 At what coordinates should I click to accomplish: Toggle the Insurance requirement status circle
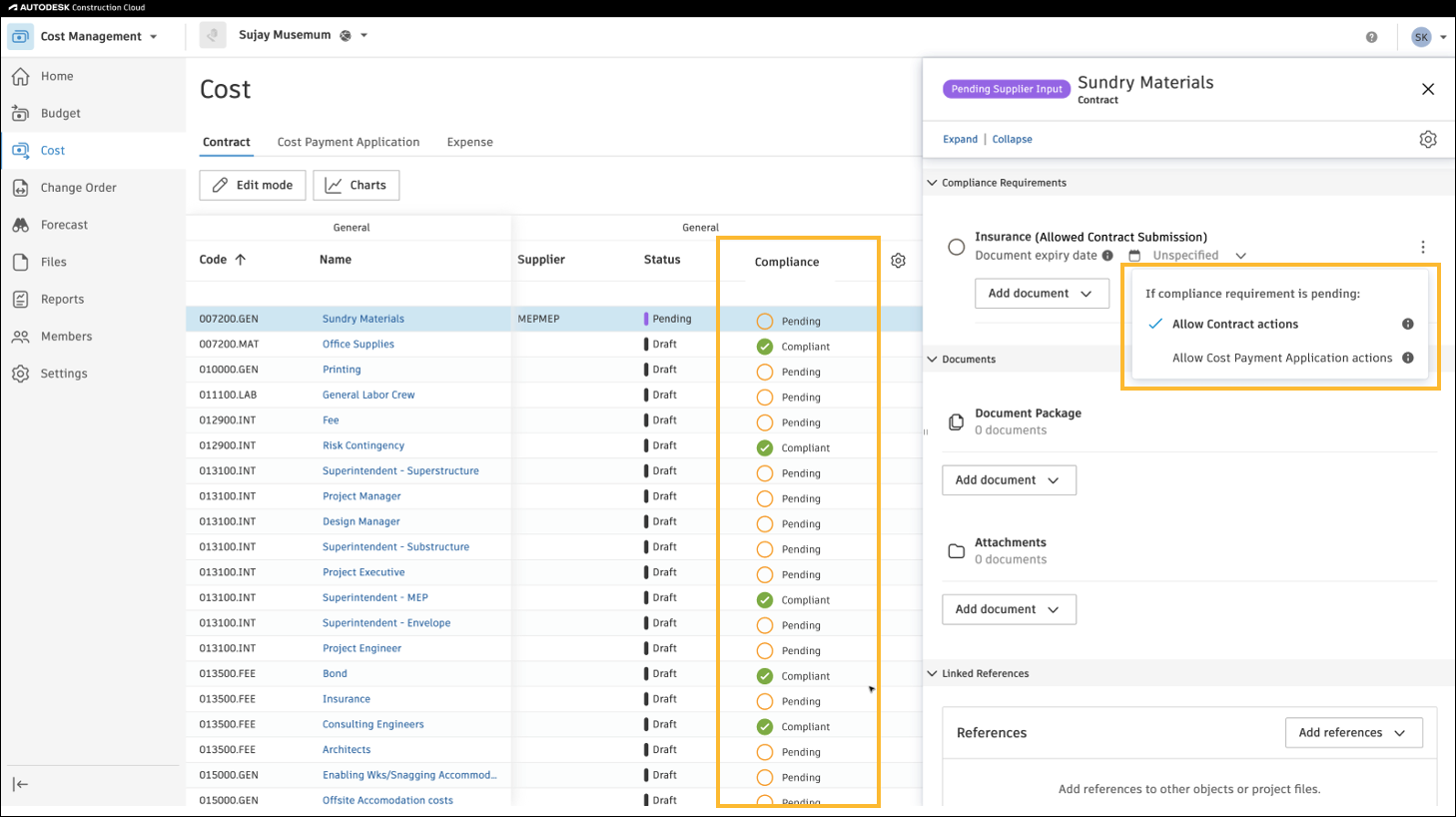(x=956, y=247)
